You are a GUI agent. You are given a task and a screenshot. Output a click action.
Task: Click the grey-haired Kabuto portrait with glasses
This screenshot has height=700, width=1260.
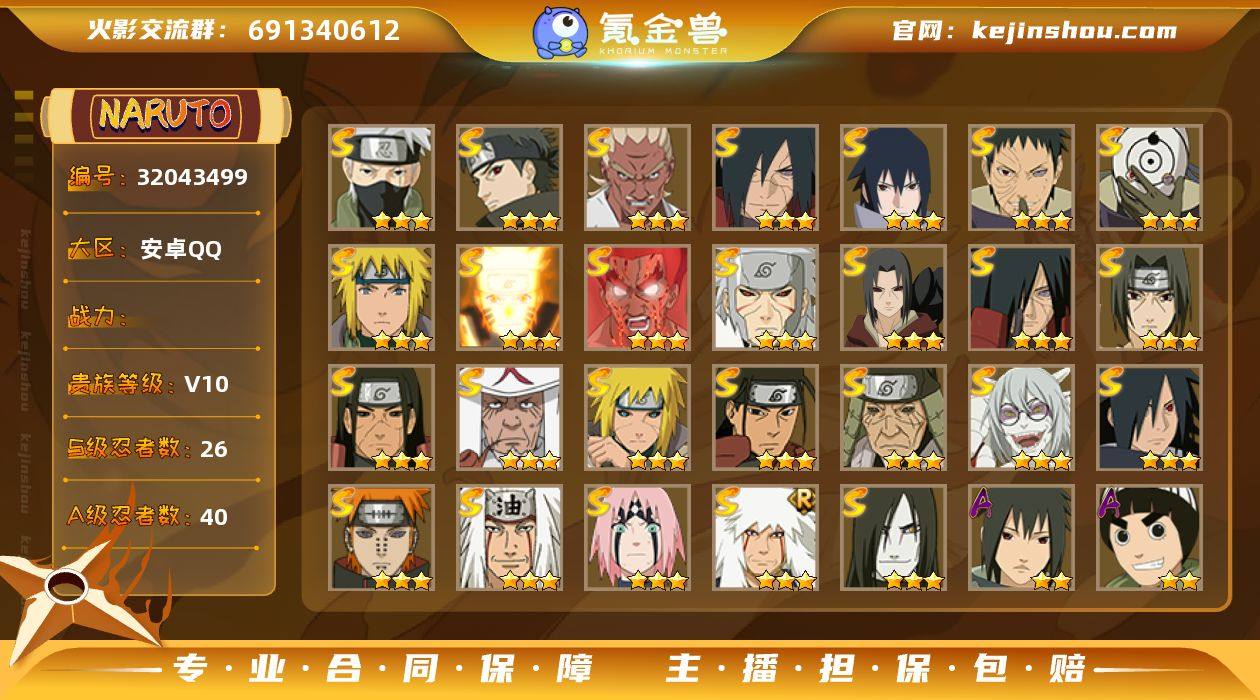[x=1022, y=417]
